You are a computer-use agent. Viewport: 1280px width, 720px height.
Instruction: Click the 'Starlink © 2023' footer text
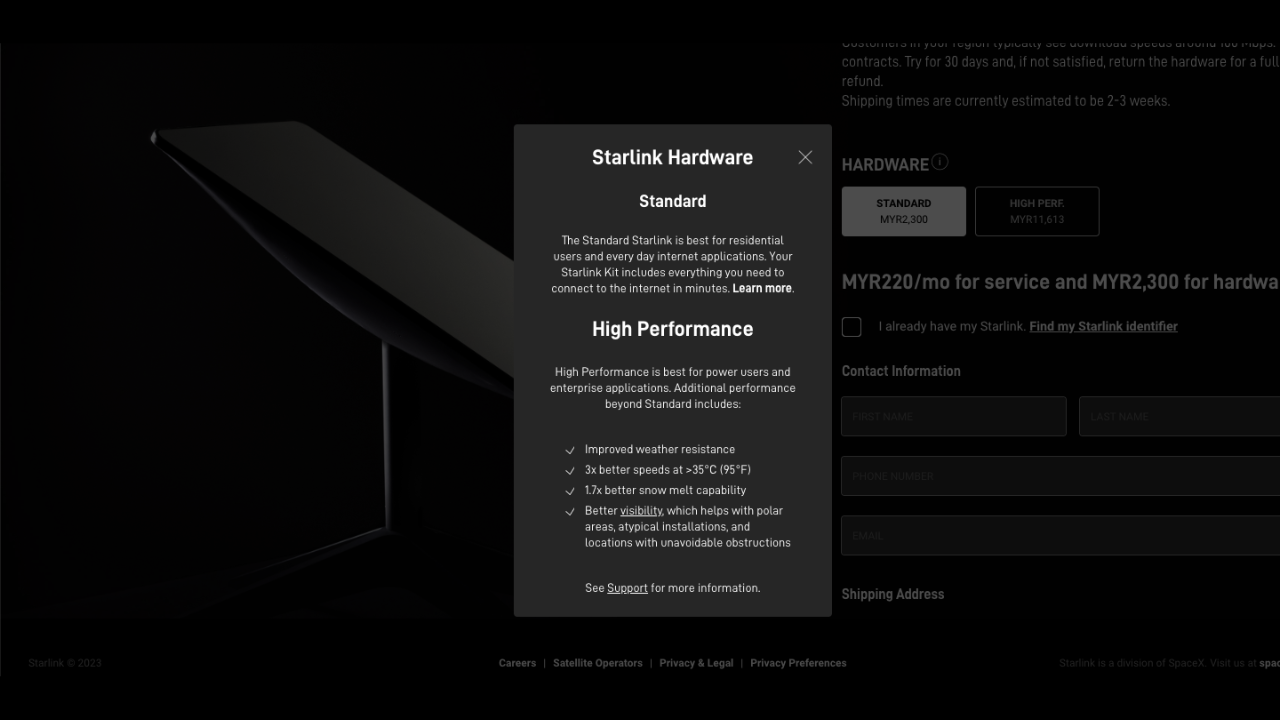tap(65, 663)
